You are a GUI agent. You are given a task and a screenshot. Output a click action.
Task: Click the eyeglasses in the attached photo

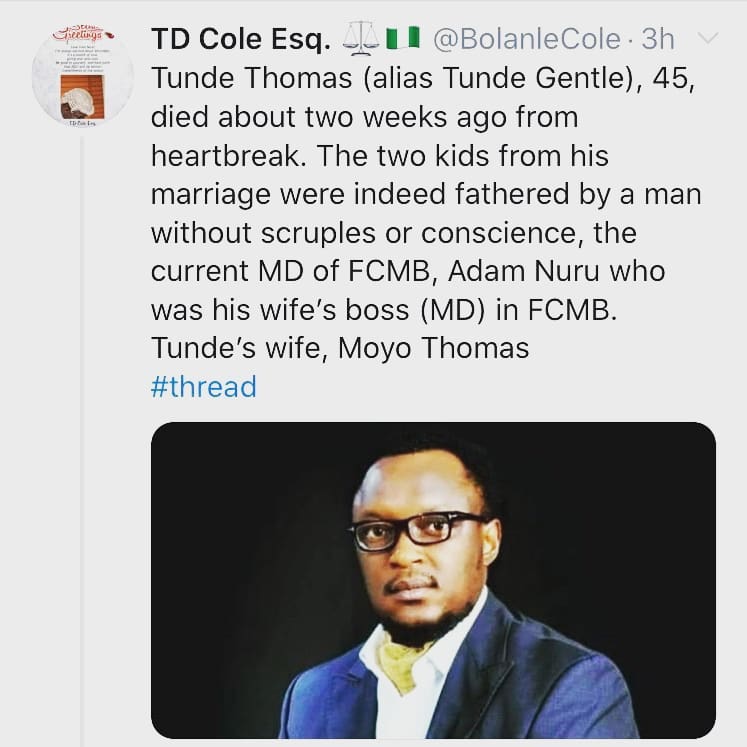point(419,531)
